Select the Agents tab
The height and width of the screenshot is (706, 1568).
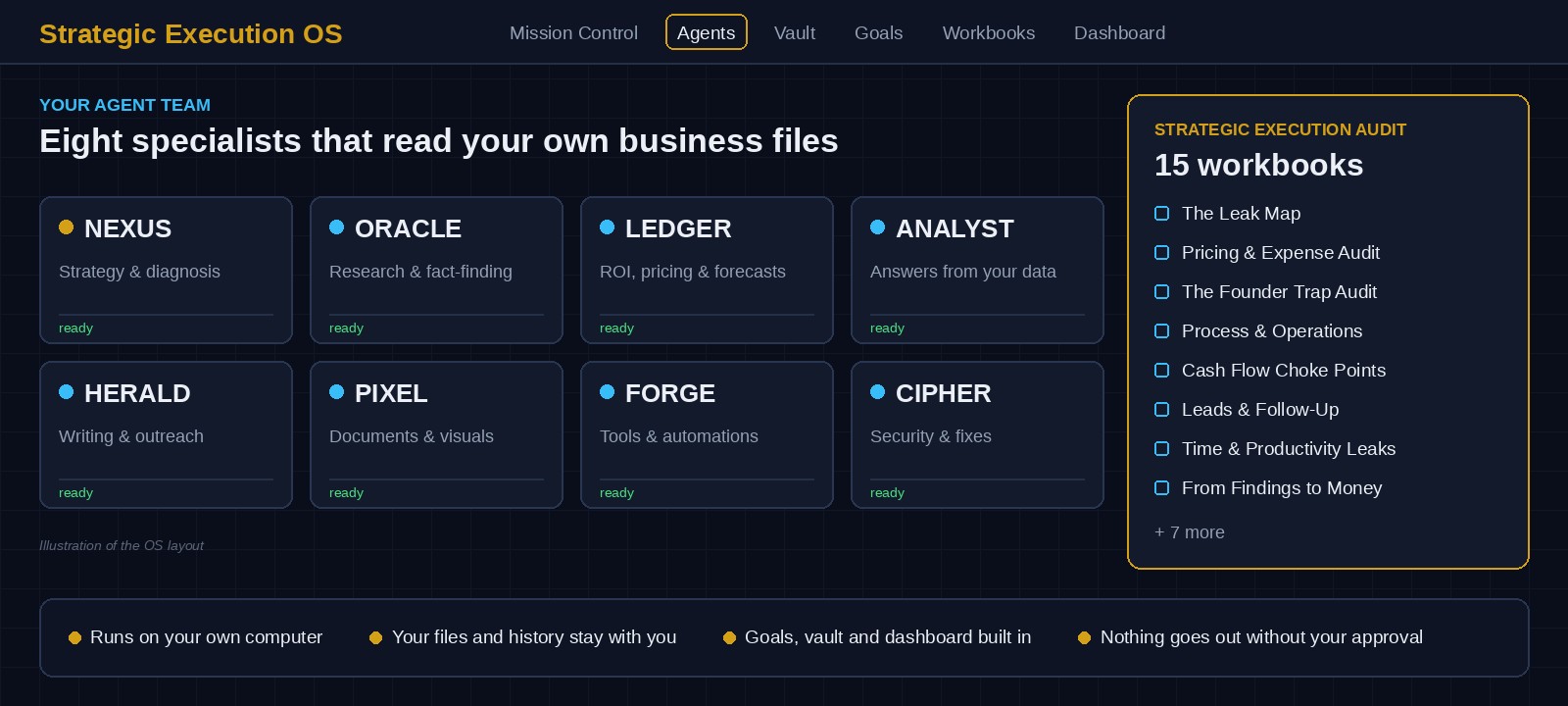(x=707, y=32)
